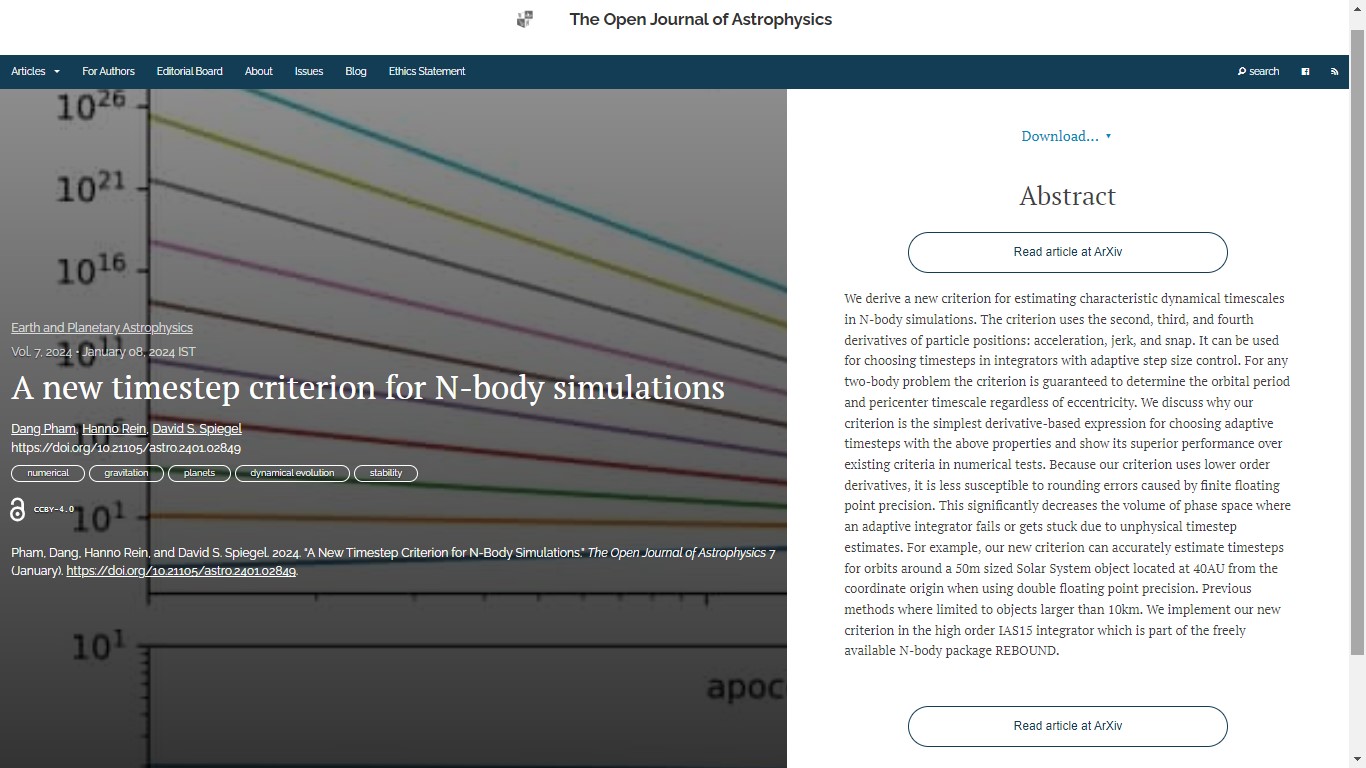Open the RSS feed icon
Screen dimensions: 1366x768
pos(1334,72)
